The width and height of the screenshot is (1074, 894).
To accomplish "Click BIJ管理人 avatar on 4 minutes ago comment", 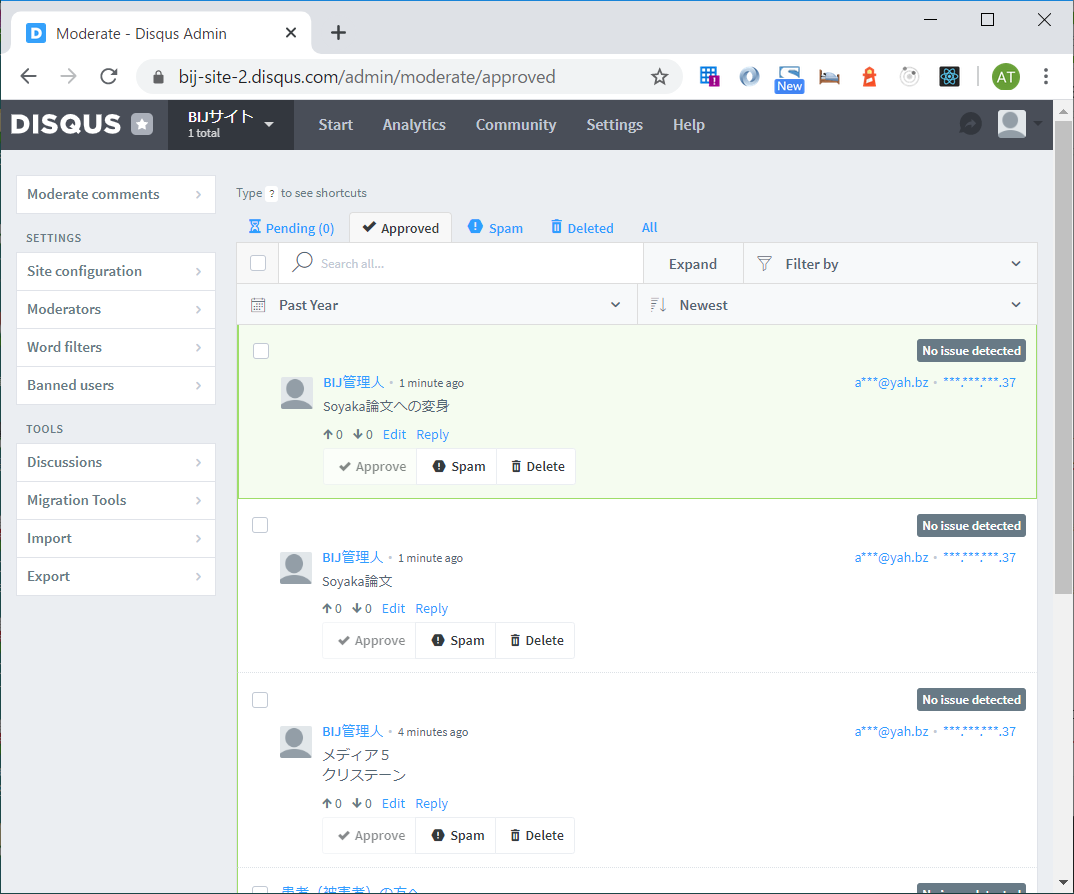I will pyautogui.click(x=296, y=742).
